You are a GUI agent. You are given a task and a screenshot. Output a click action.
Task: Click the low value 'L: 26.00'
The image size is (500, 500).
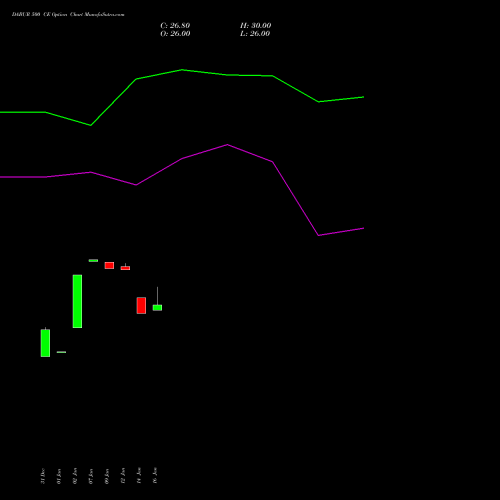(255, 34)
